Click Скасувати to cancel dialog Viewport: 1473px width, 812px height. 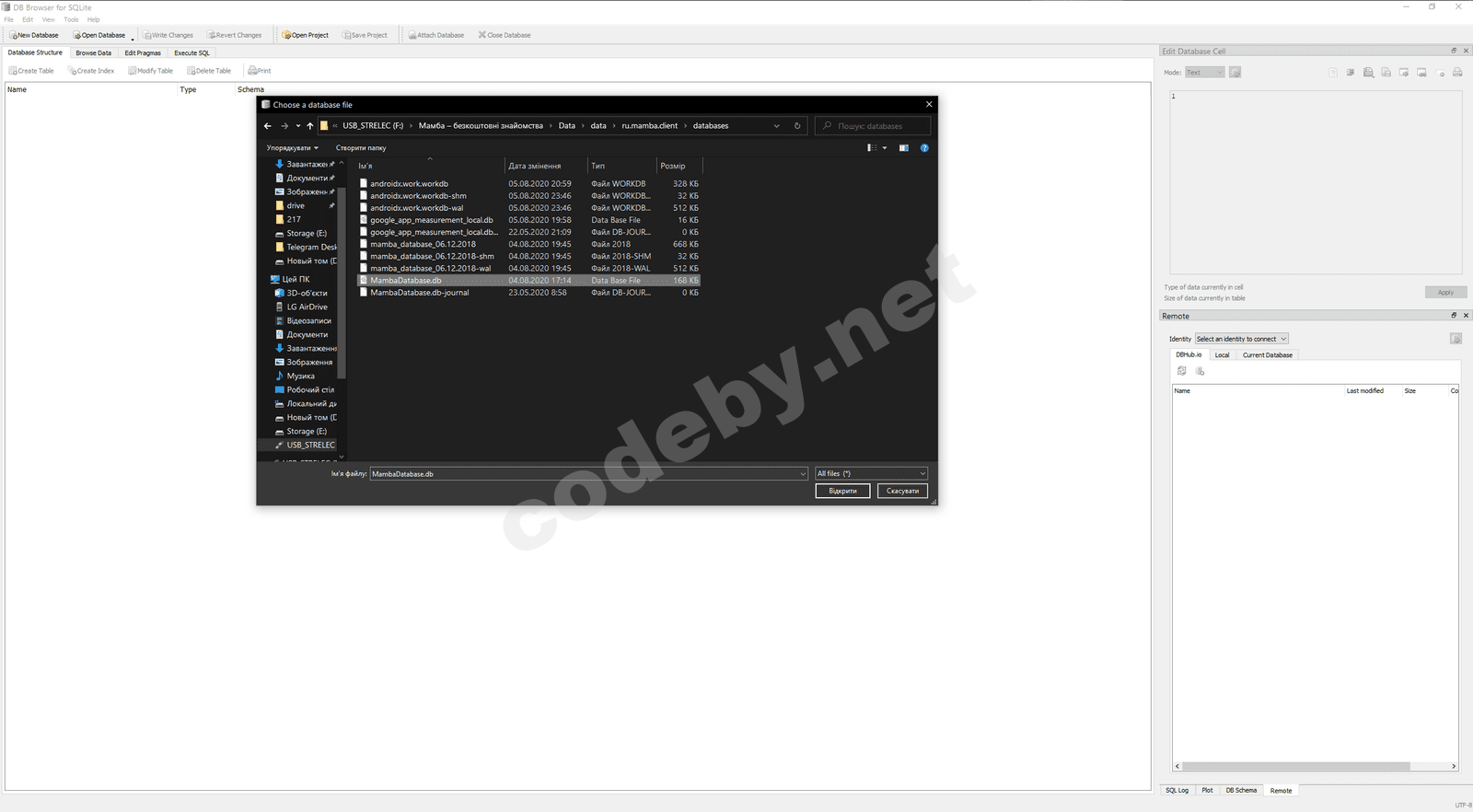(902, 491)
